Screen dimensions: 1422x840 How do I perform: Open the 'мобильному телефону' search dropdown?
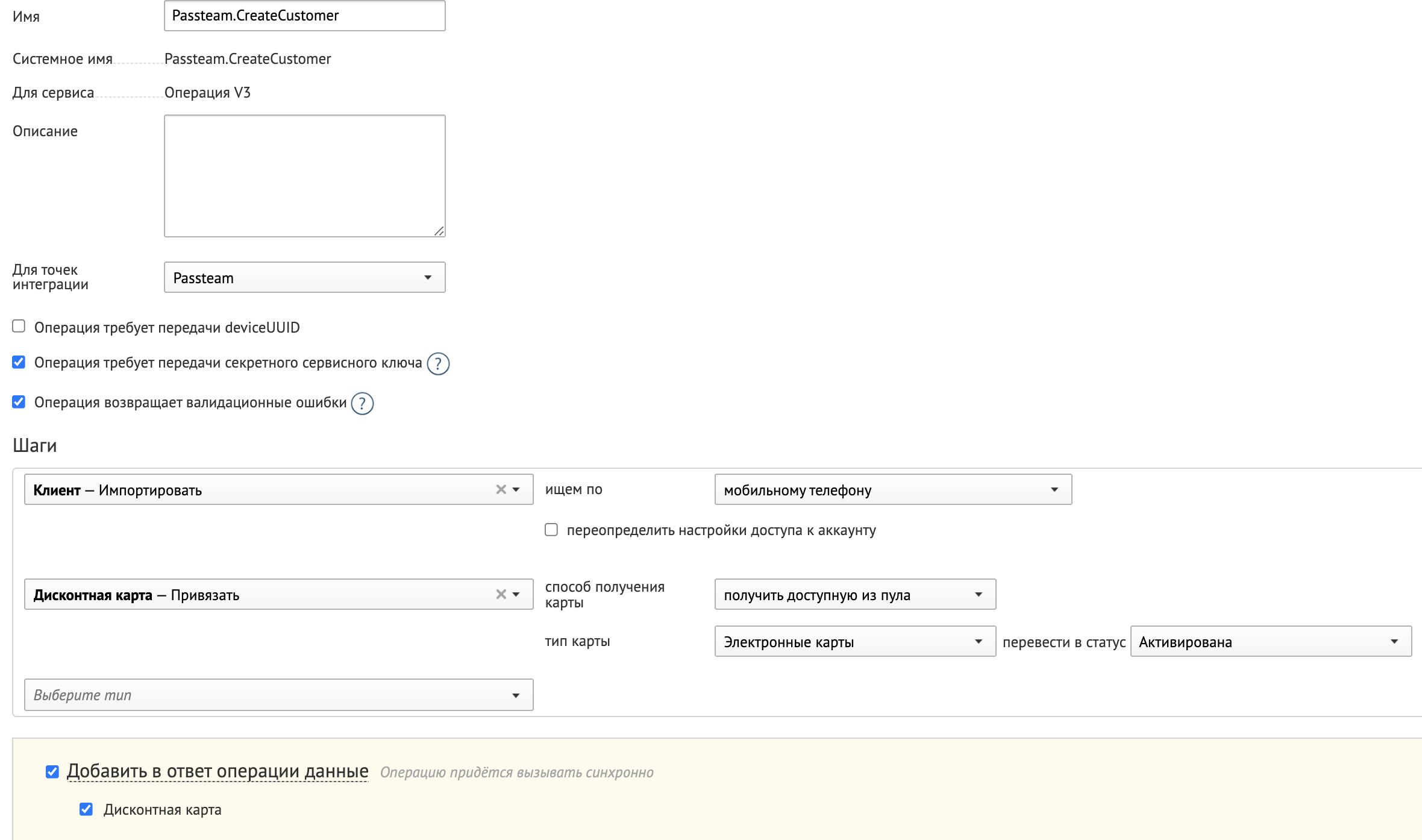893,489
